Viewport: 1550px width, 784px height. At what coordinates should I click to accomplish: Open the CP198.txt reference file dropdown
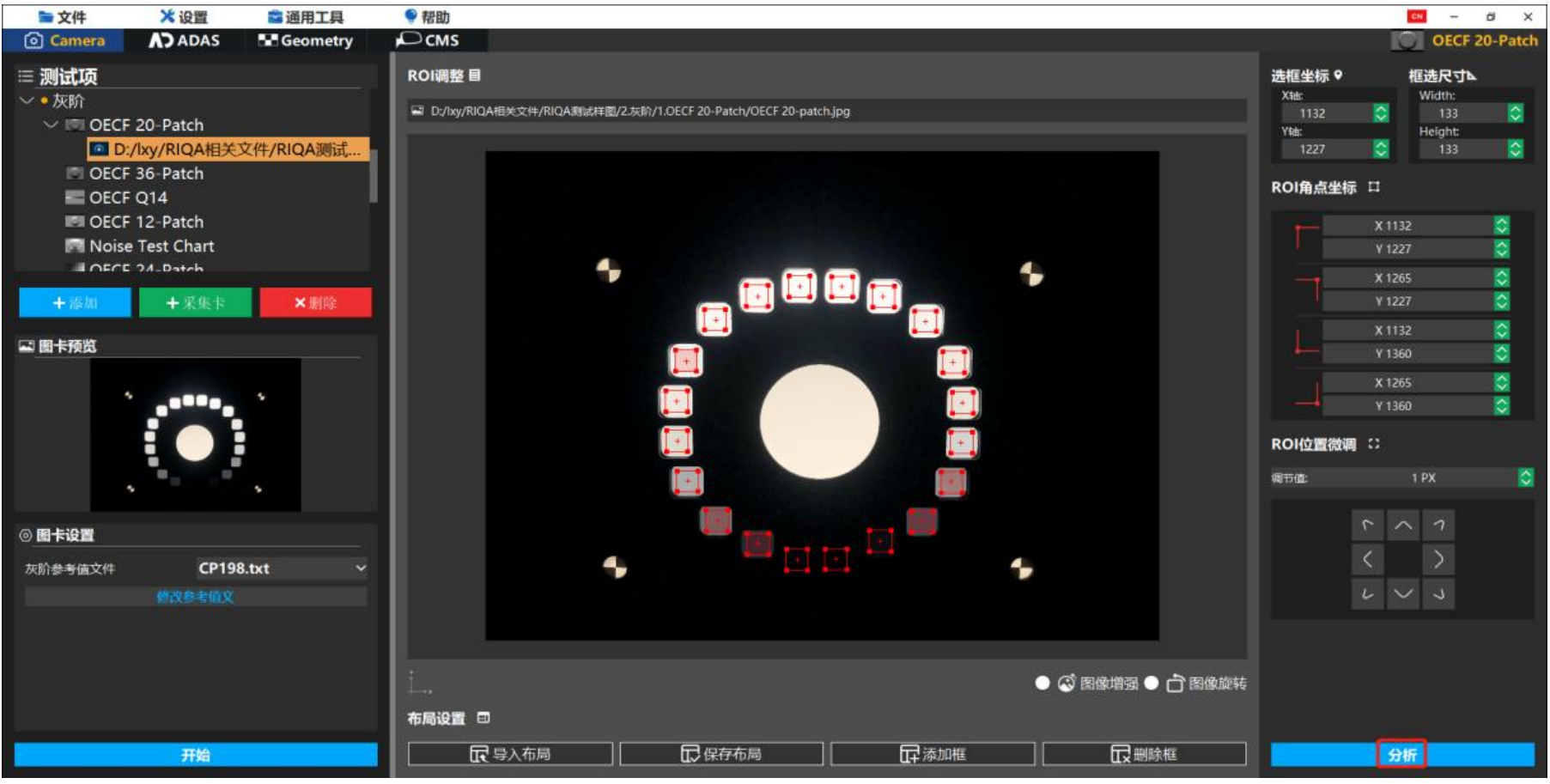[x=282, y=568]
